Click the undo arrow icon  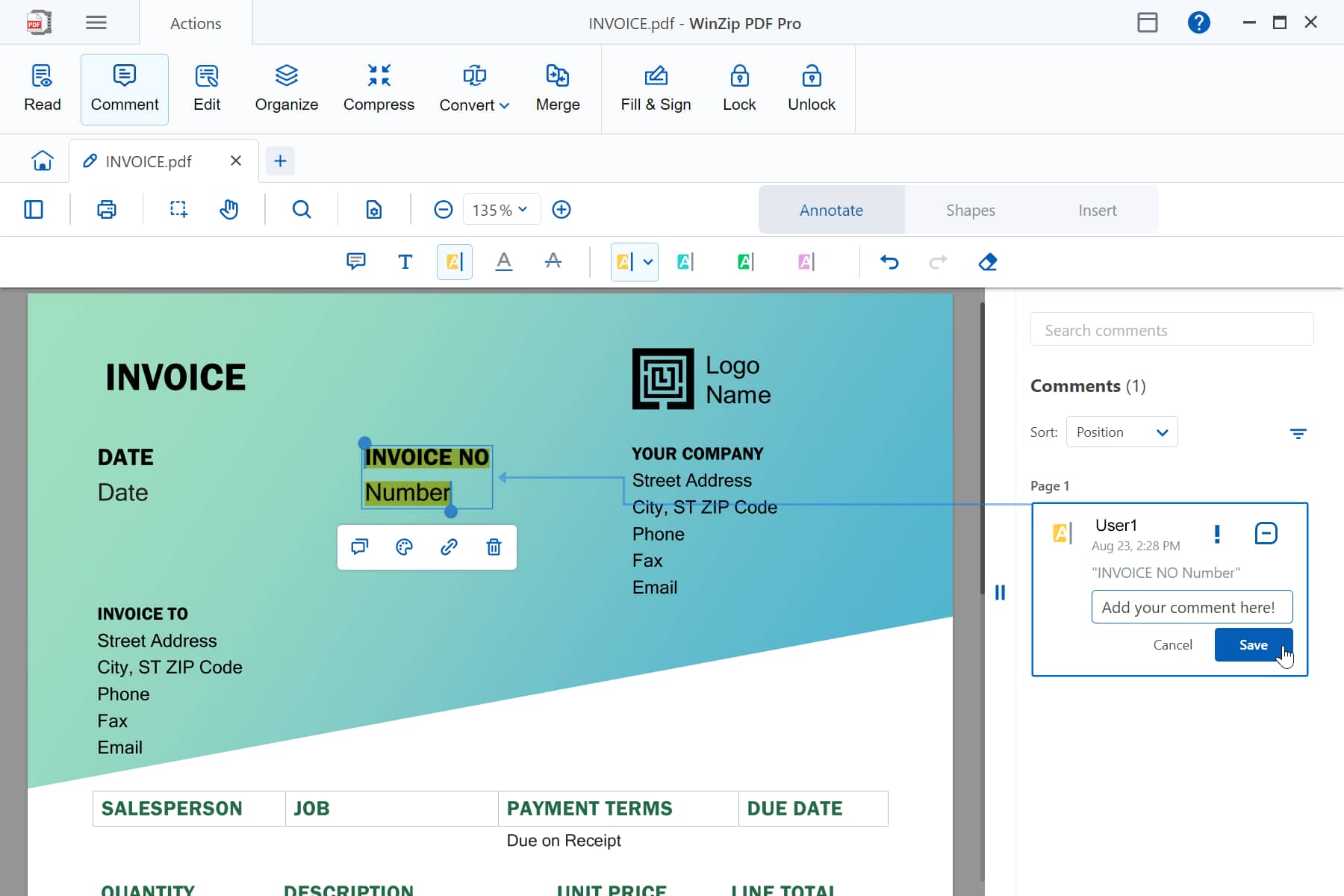889,262
